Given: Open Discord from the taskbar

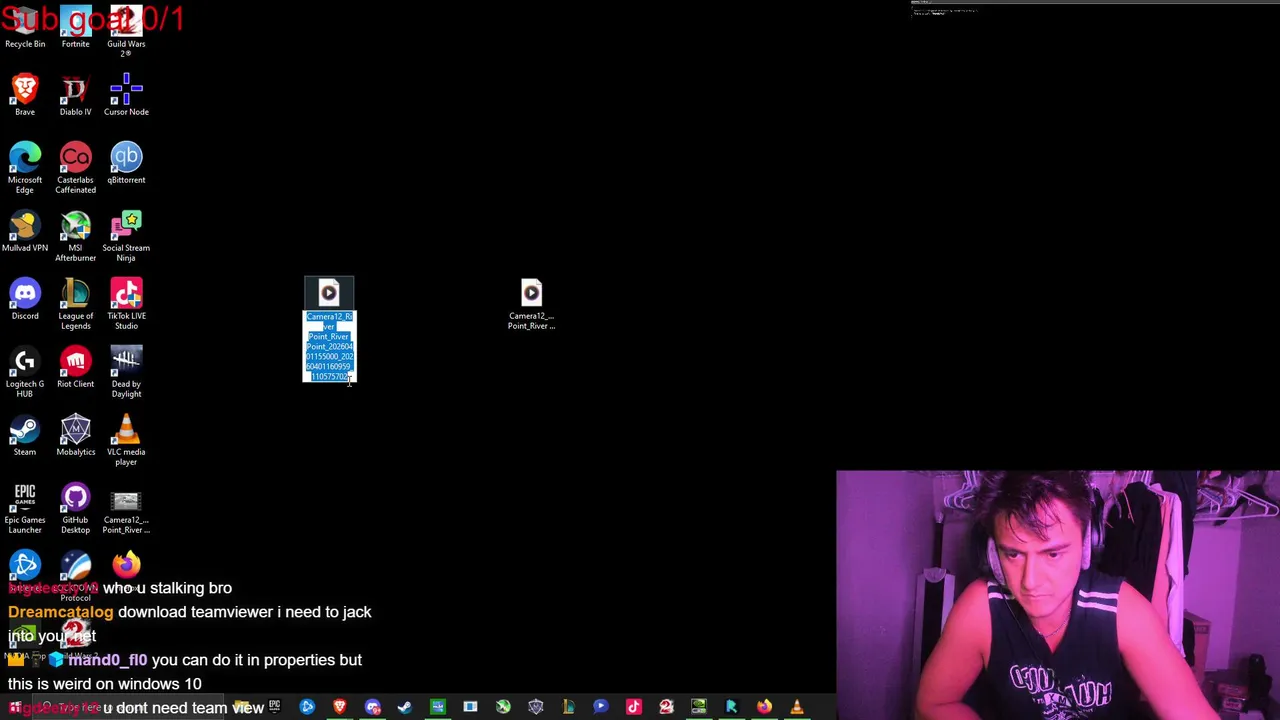Looking at the screenshot, I should click(x=372, y=707).
